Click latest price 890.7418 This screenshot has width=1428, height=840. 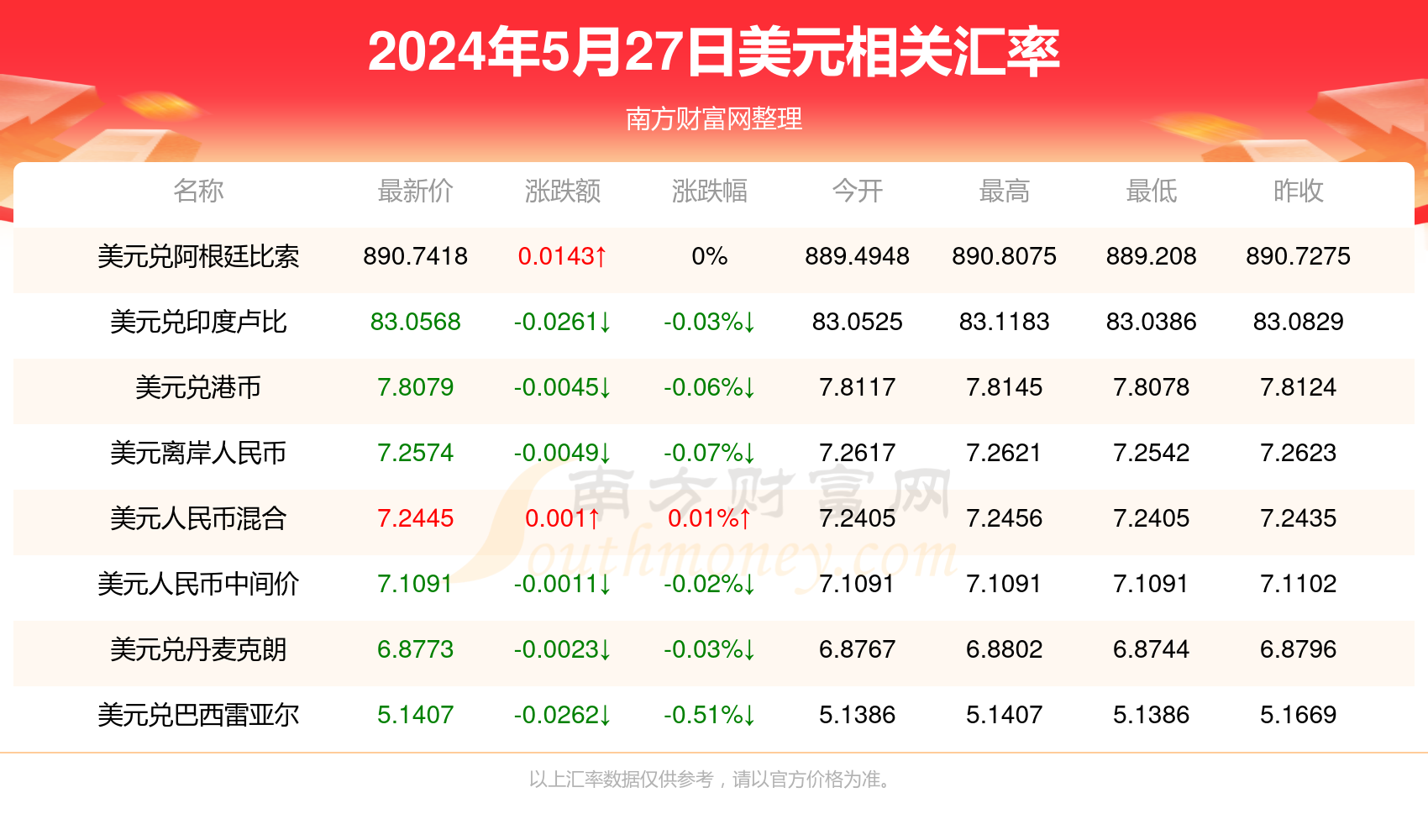pos(416,256)
